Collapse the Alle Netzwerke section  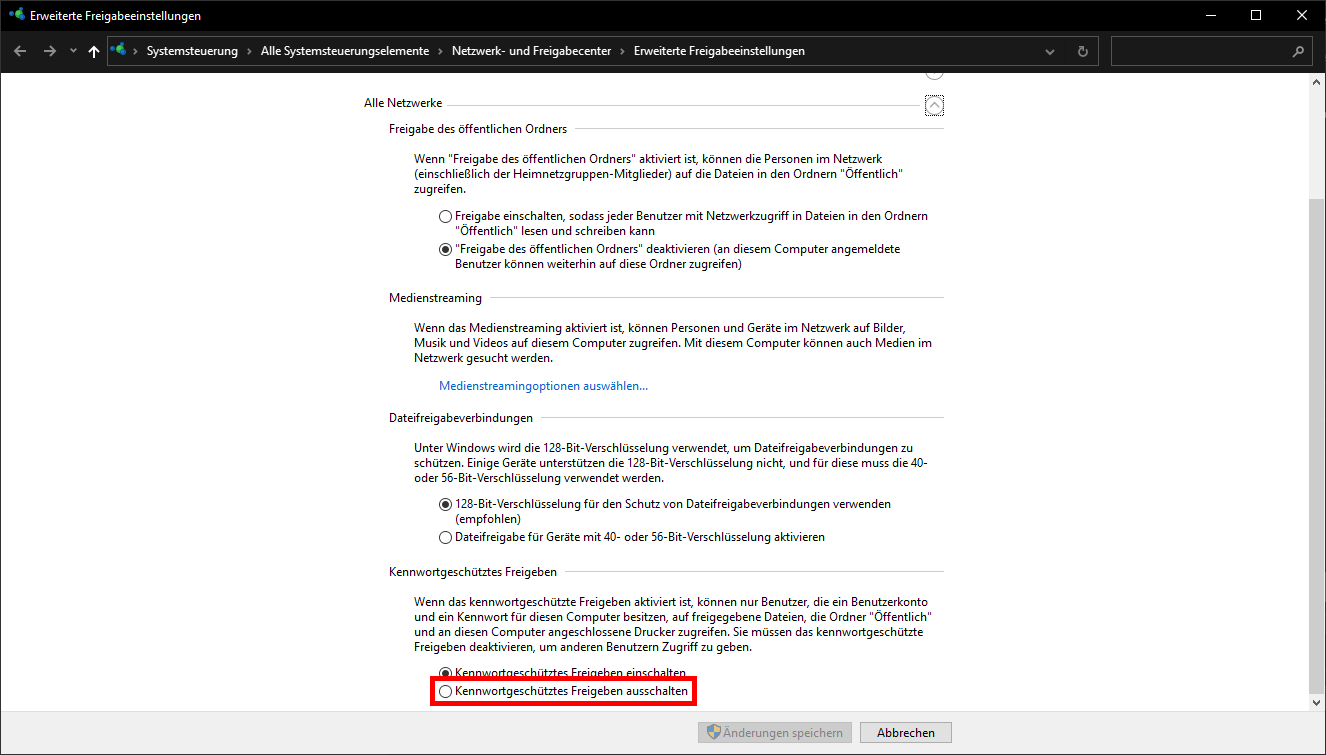click(934, 104)
